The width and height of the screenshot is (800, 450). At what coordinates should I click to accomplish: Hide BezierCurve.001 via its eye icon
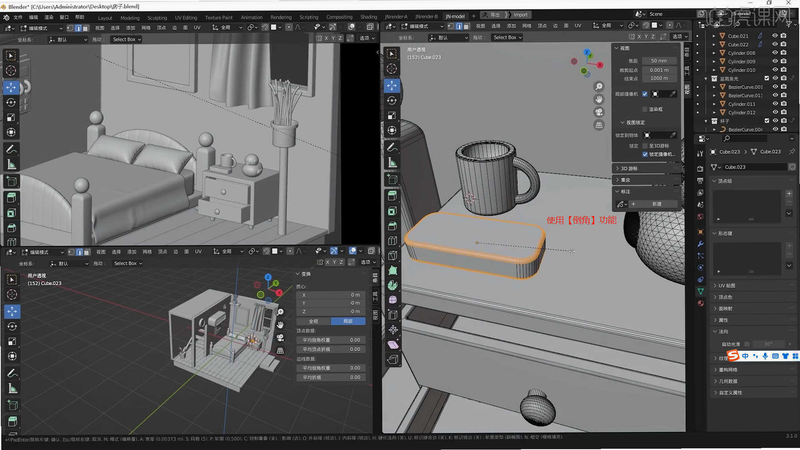pyautogui.click(x=774, y=87)
